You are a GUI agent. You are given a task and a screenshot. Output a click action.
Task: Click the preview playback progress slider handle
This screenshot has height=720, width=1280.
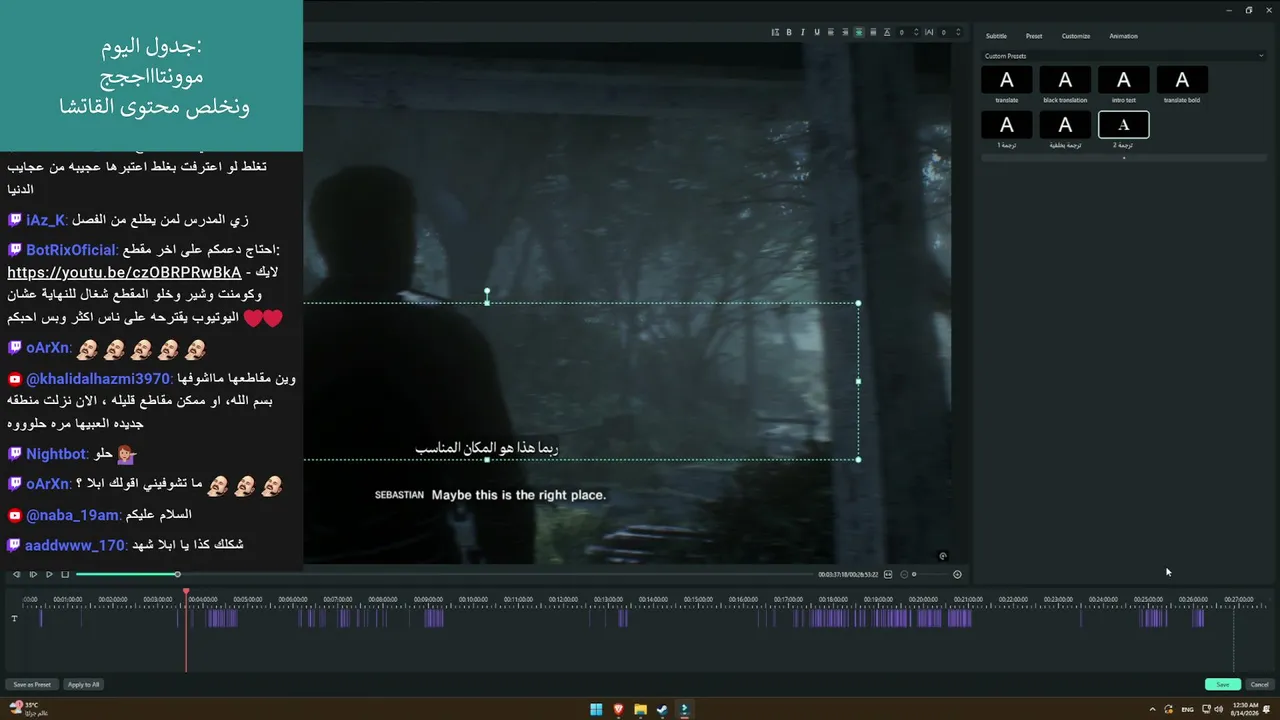coord(177,574)
